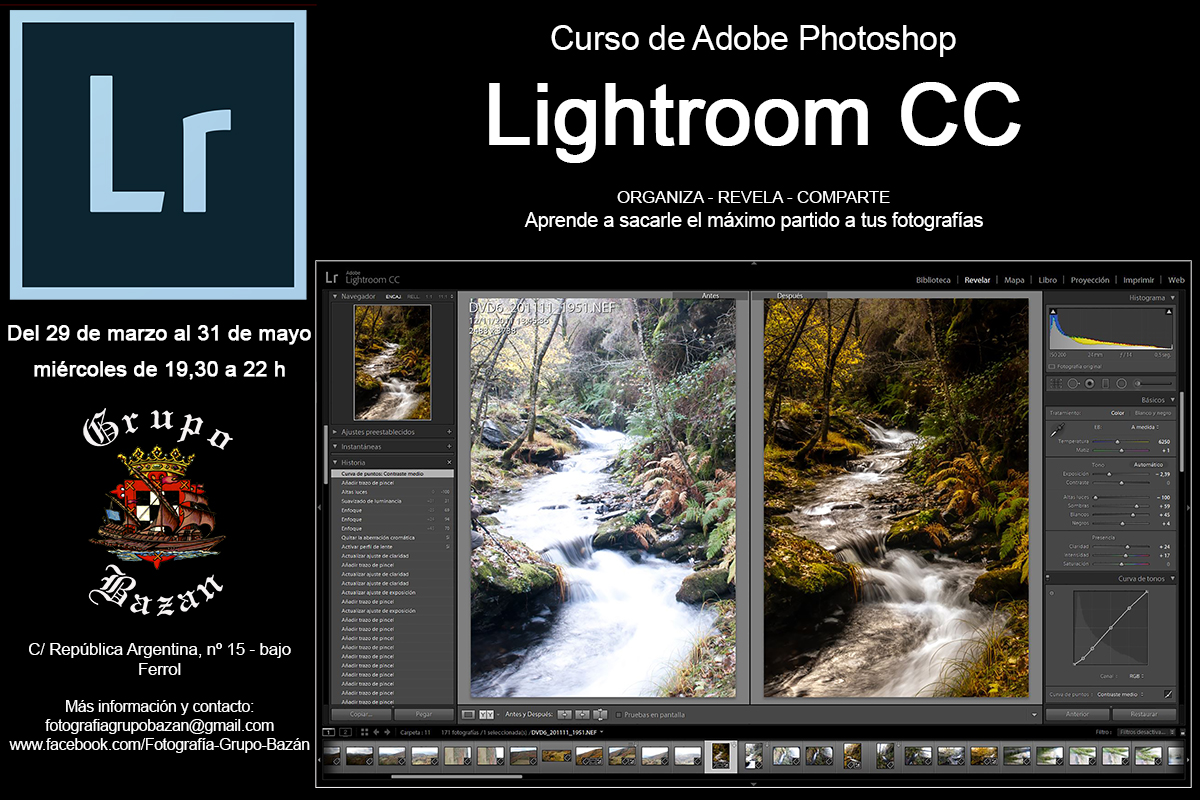Open the EB 'A medida' dropdown
This screenshot has width=1200, height=800.
point(1144,427)
